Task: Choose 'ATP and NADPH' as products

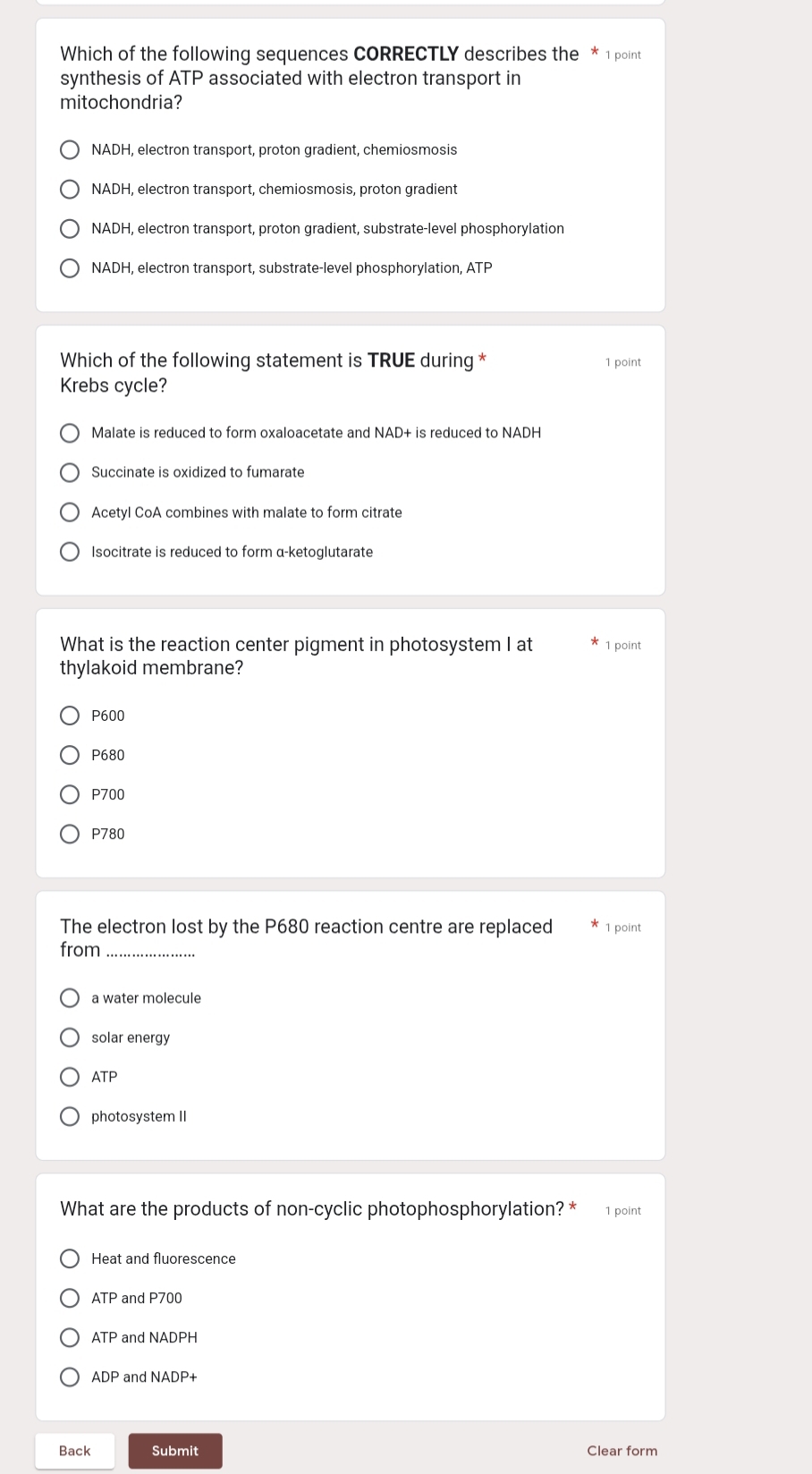Action: (x=70, y=1338)
